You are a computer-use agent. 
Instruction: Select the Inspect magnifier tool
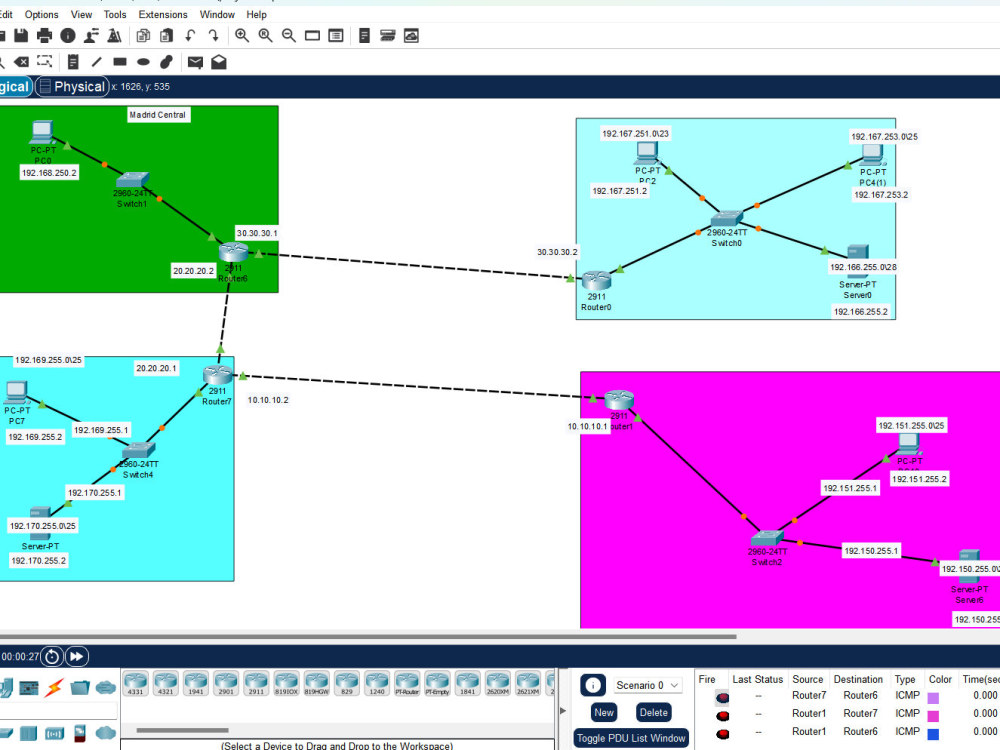pyautogui.click(x=3, y=61)
